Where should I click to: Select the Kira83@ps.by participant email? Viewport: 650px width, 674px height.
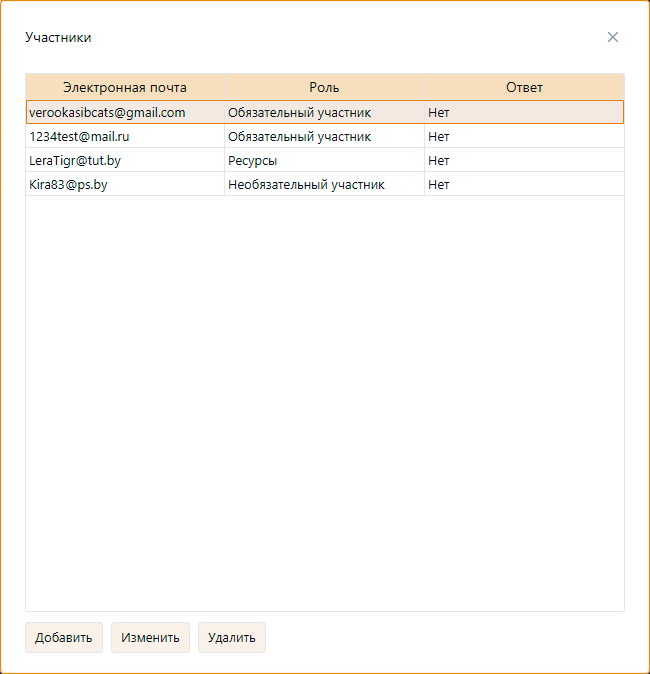(69, 184)
